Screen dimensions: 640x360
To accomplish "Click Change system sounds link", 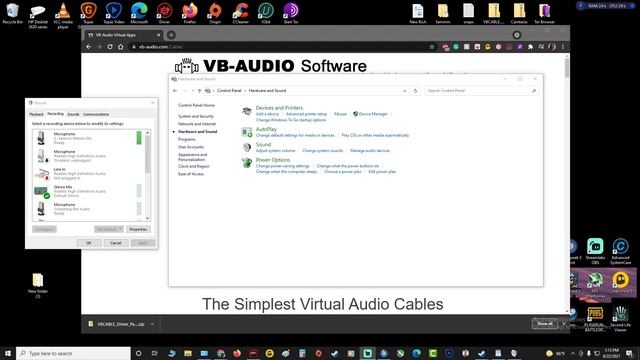I will pos(322,151).
